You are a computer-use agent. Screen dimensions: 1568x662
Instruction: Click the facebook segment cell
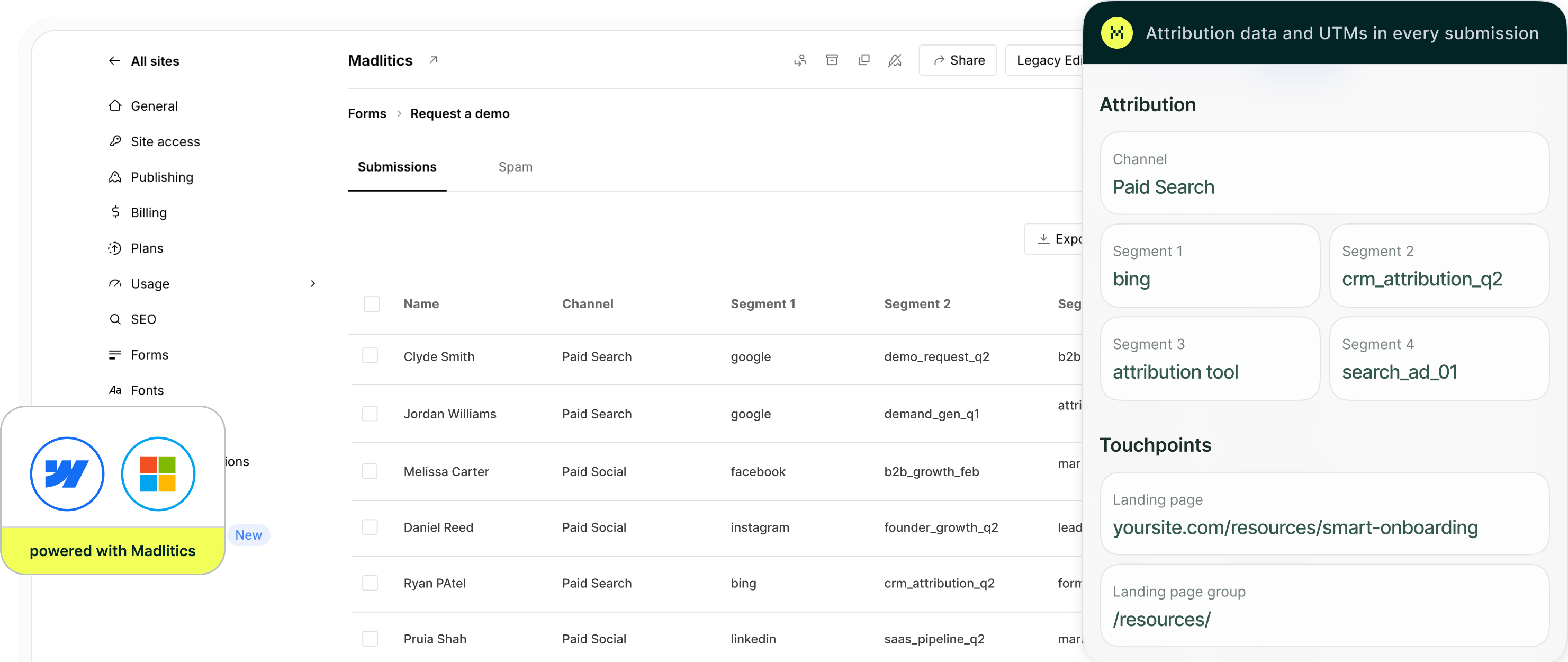(x=758, y=471)
